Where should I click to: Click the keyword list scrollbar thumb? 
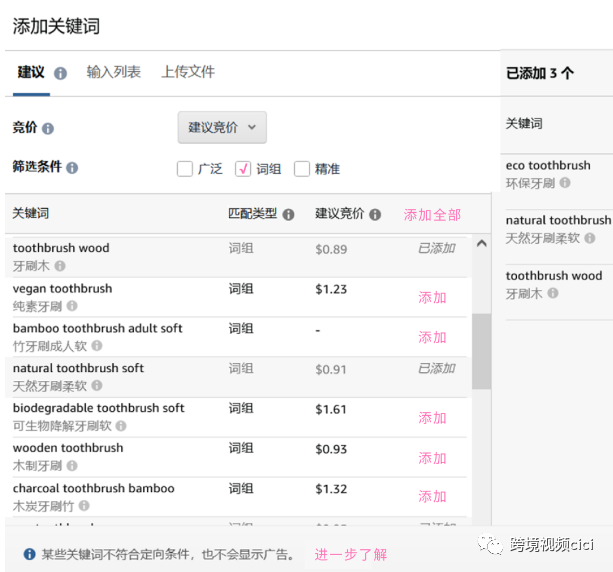pos(481,351)
